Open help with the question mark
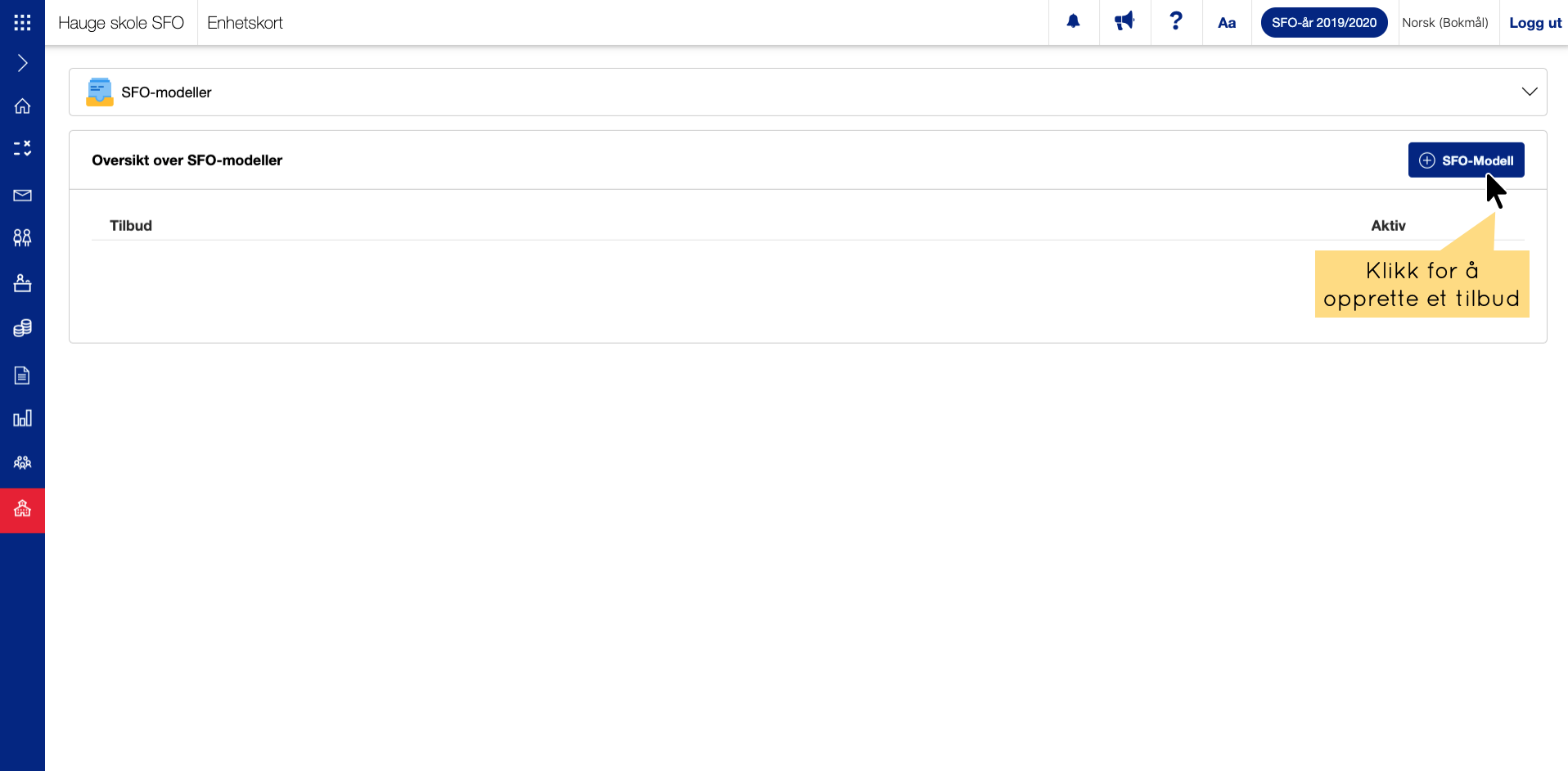The height and width of the screenshot is (771, 1568). 1176,22
